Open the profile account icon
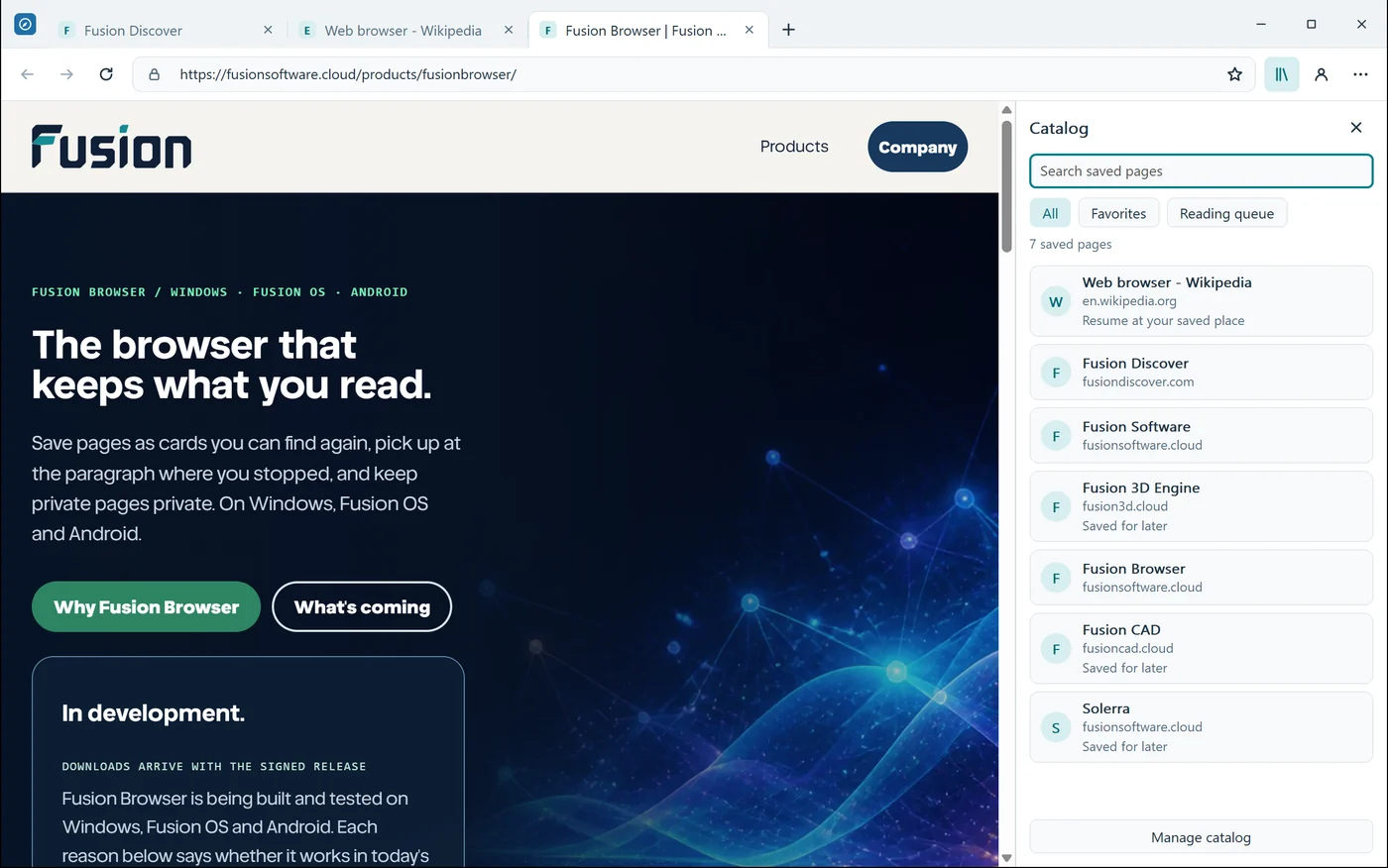 pyautogui.click(x=1322, y=74)
